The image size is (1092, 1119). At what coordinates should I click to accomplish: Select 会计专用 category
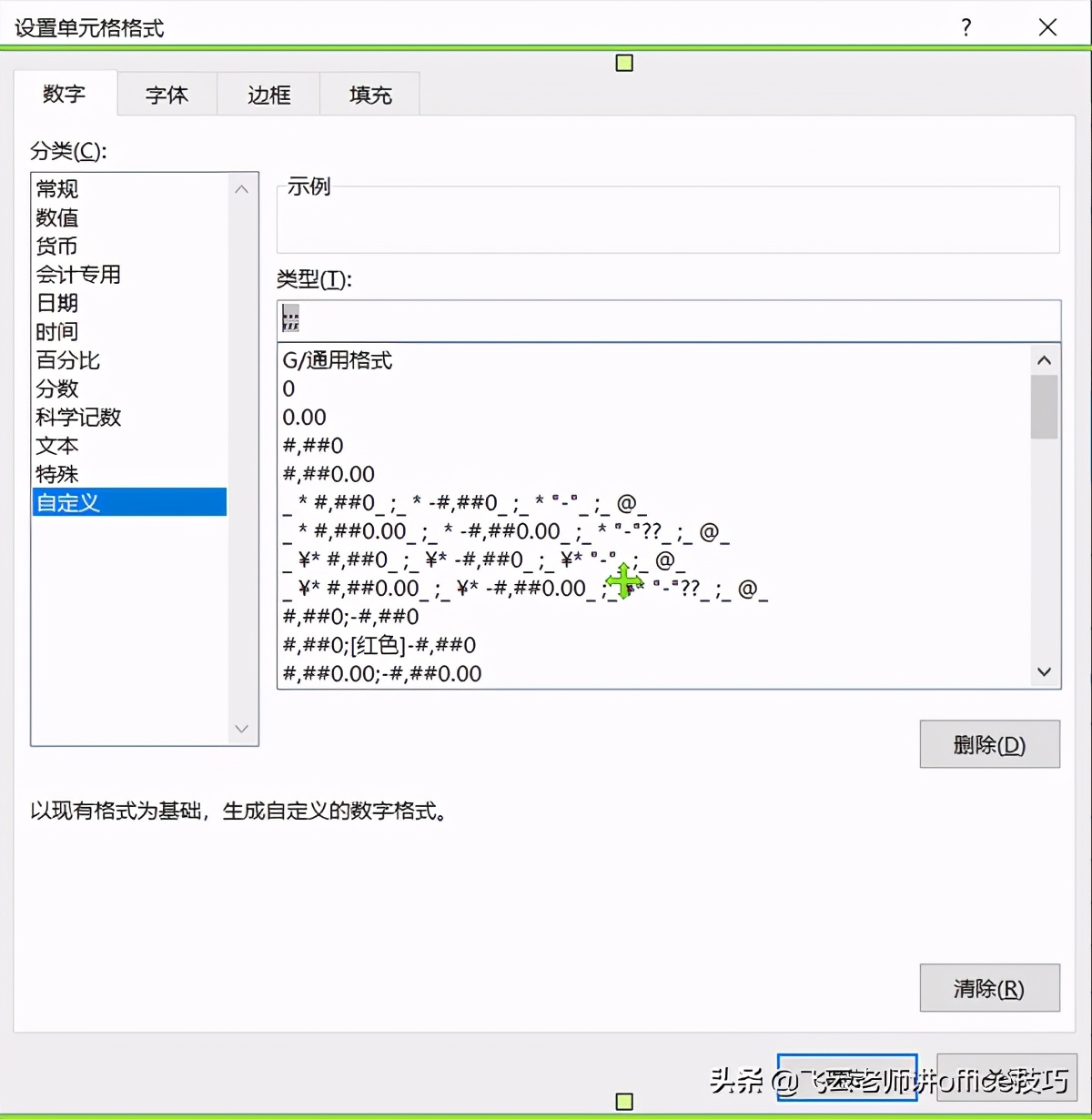click(78, 274)
